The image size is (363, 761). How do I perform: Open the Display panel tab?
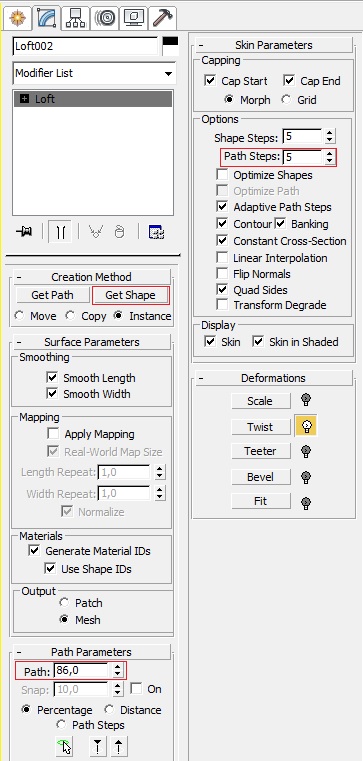(x=133, y=17)
